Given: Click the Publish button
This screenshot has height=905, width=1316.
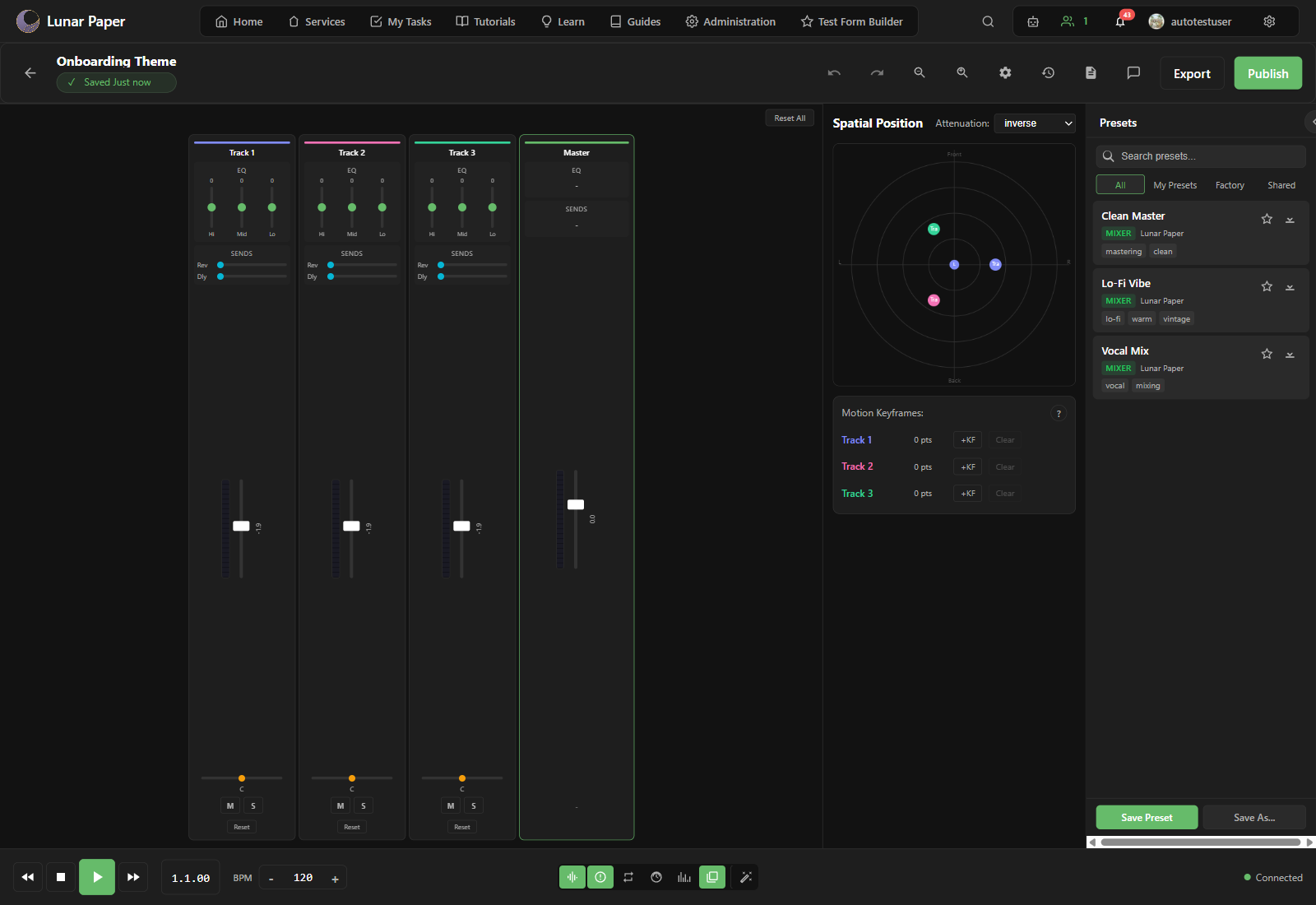Looking at the screenshot, I should [1267, 73].
